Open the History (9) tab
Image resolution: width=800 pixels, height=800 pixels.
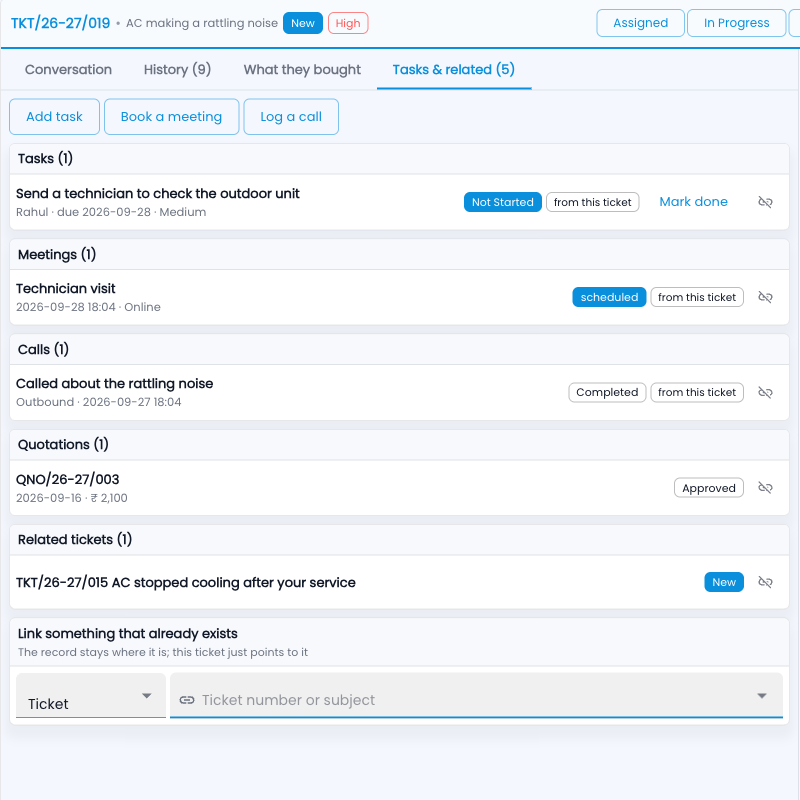[177, 69]
